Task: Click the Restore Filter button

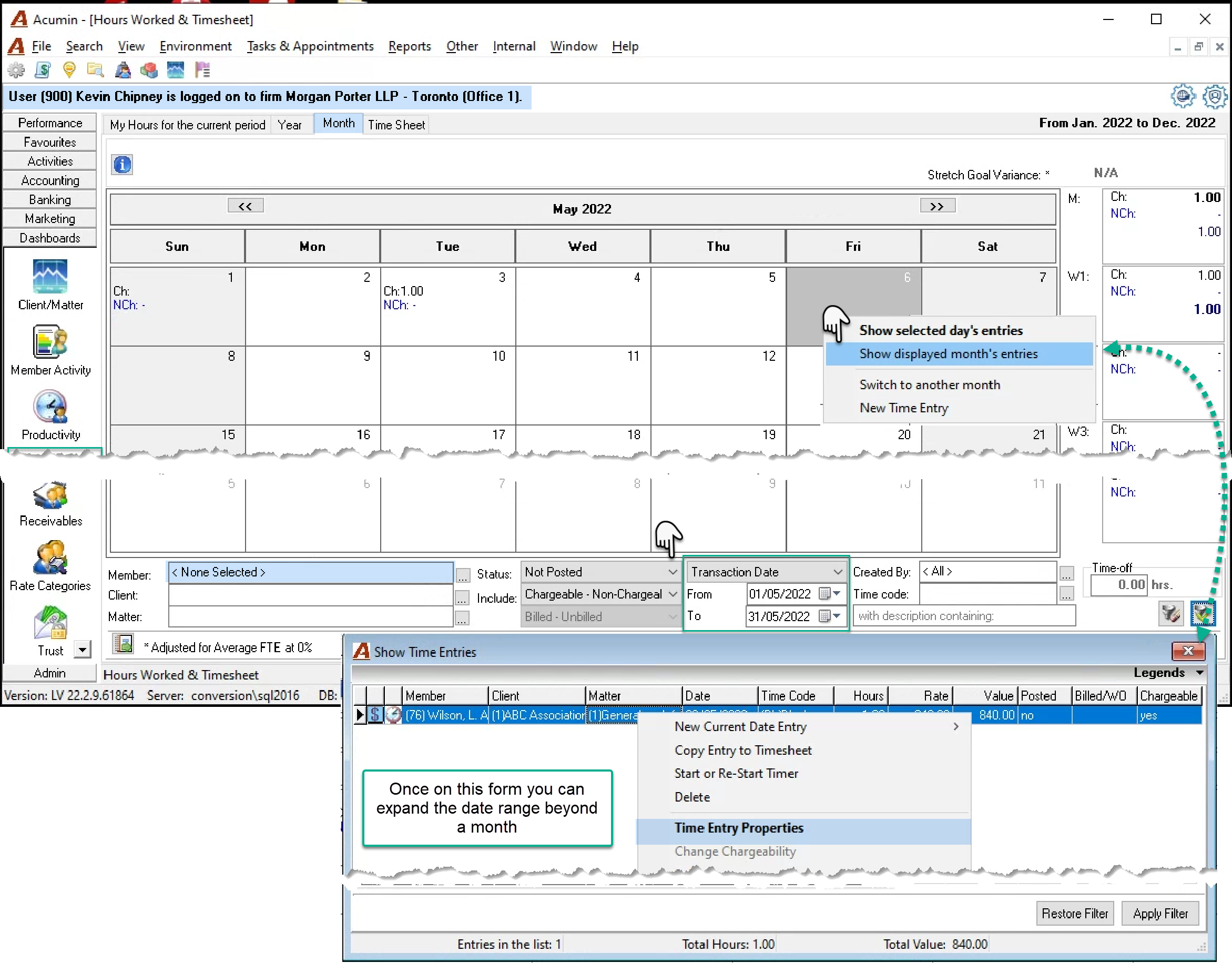Action: coord(1075,914)
